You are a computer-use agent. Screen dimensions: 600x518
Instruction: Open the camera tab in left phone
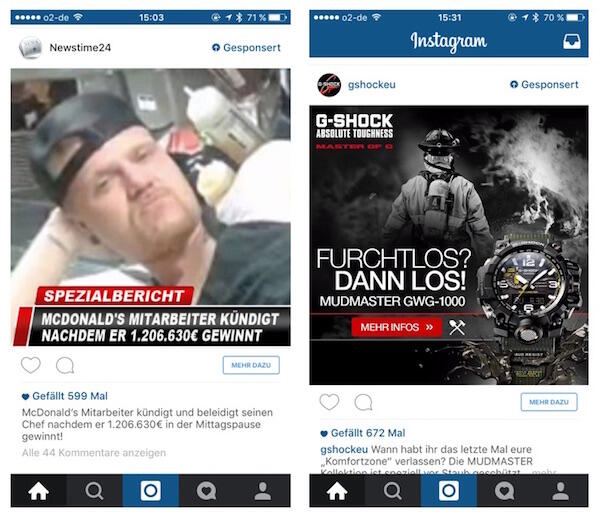(150, 491)
